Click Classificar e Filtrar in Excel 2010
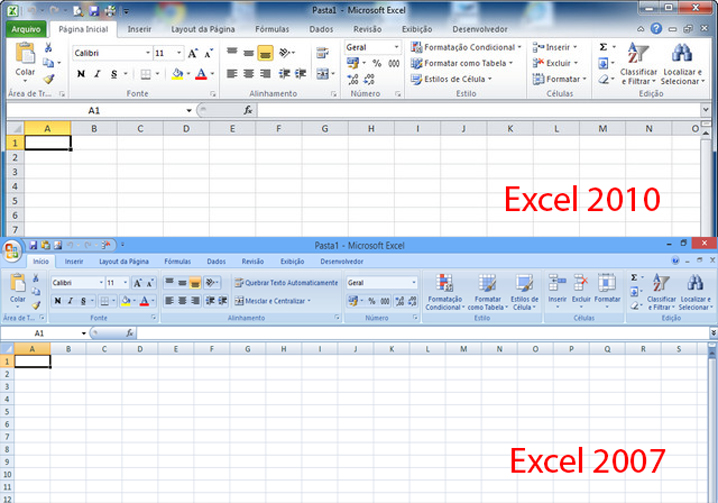The height and width of the screenshot is (503, 718). pos(638,64)
